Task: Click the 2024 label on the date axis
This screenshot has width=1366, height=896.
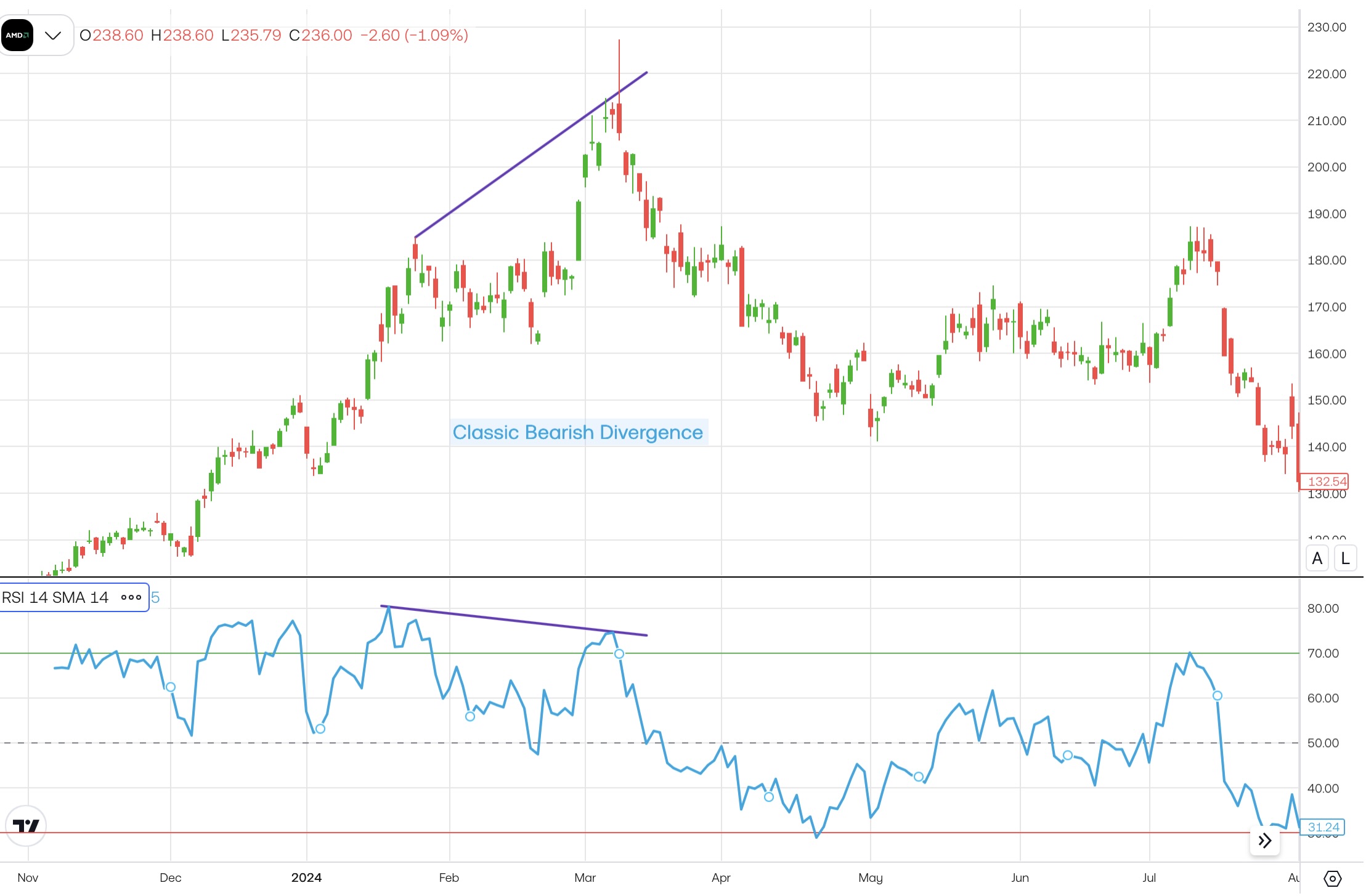Action: 307,878
